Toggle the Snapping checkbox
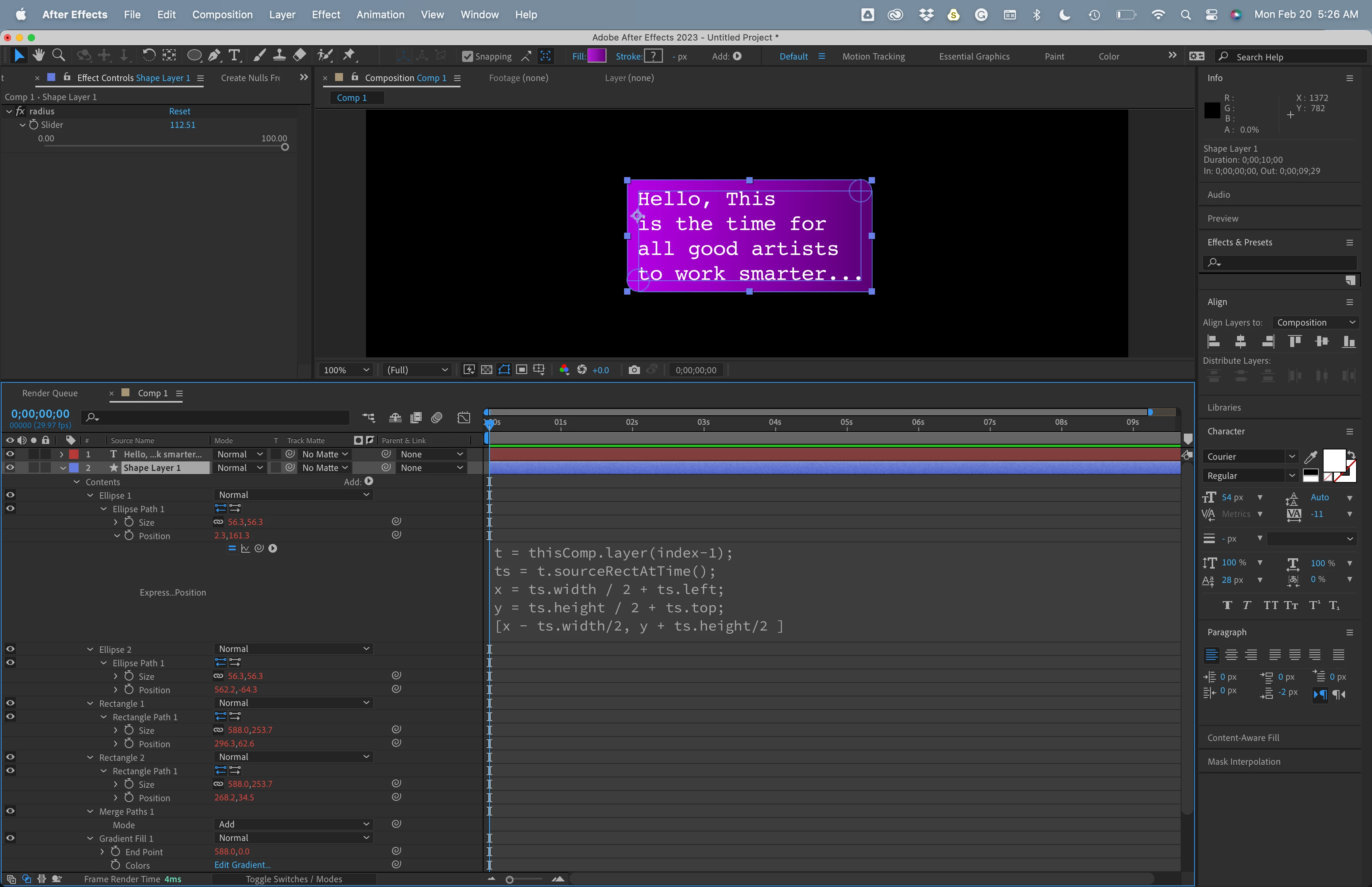This screenshot has width=1372, height=887. pos(468,56)
